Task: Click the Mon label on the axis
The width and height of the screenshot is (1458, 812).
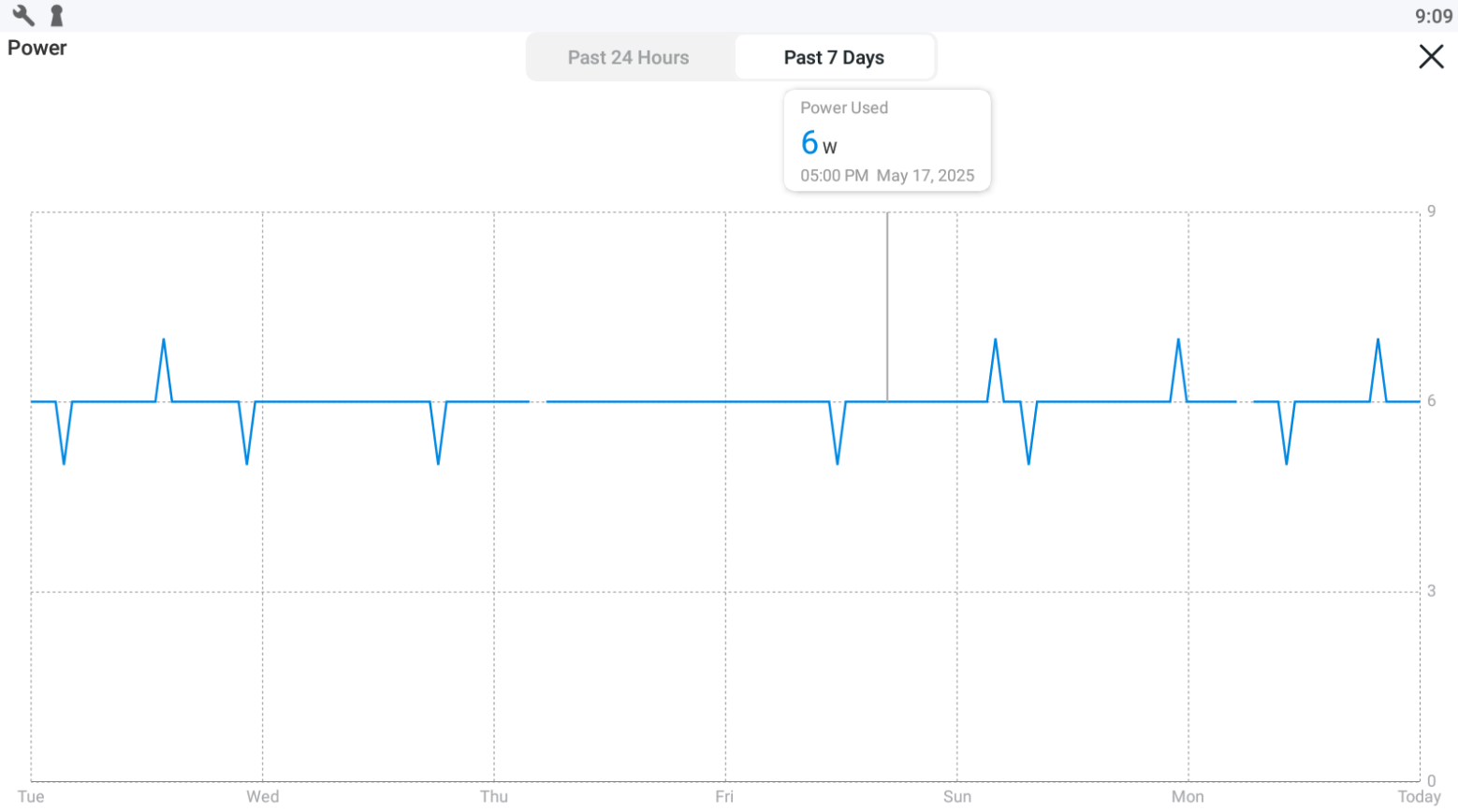Action: click(1188, 796)
